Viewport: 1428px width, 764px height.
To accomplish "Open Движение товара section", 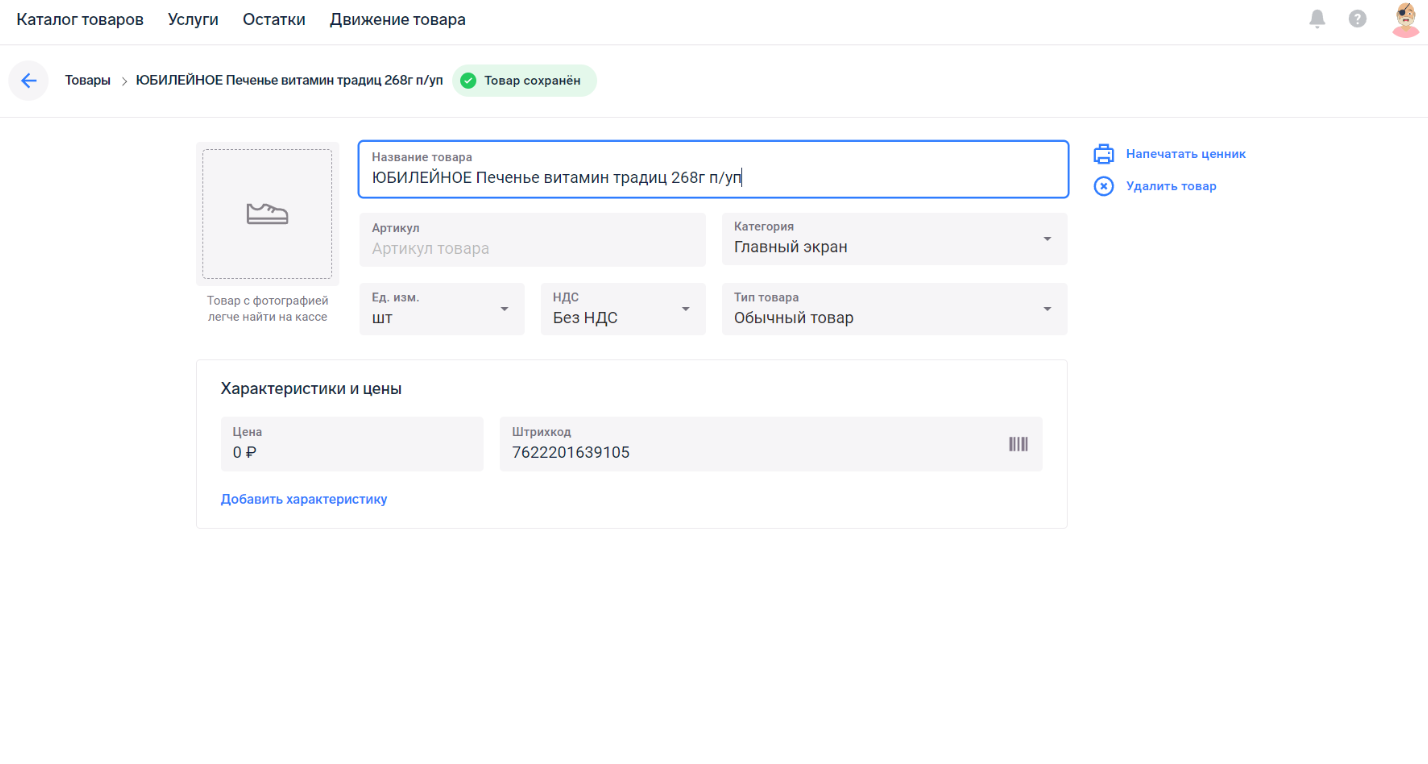I will pyautogui.click(x=397, y=20).
